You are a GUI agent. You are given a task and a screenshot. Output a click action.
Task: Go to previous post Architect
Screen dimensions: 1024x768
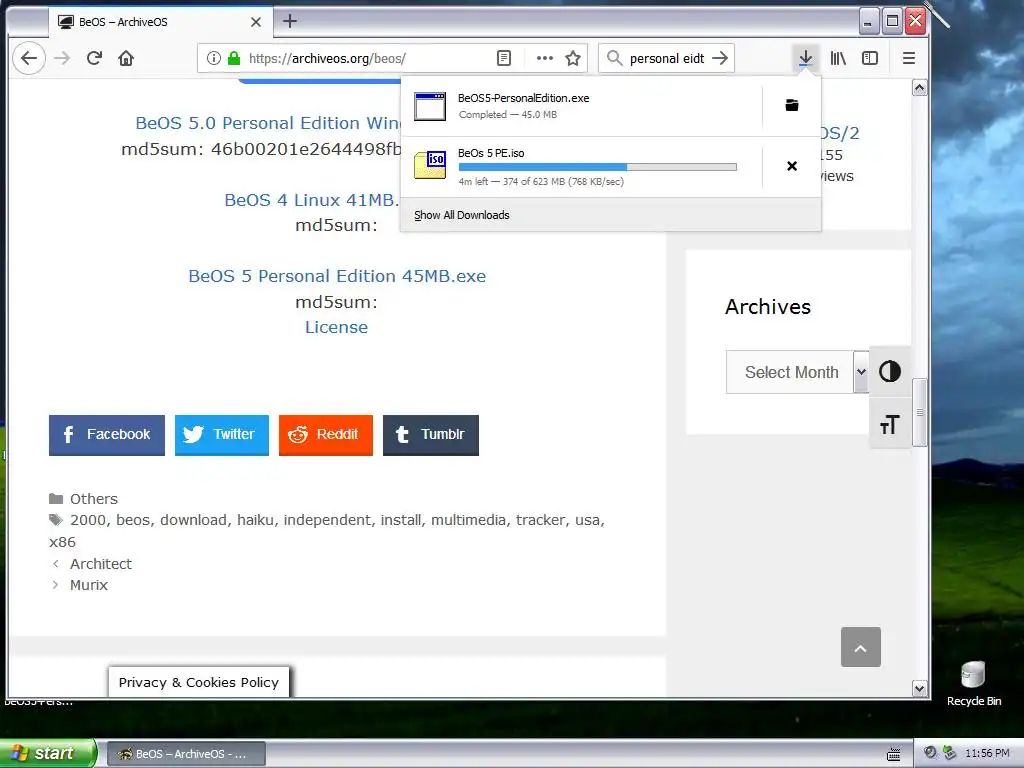(101, 564)
